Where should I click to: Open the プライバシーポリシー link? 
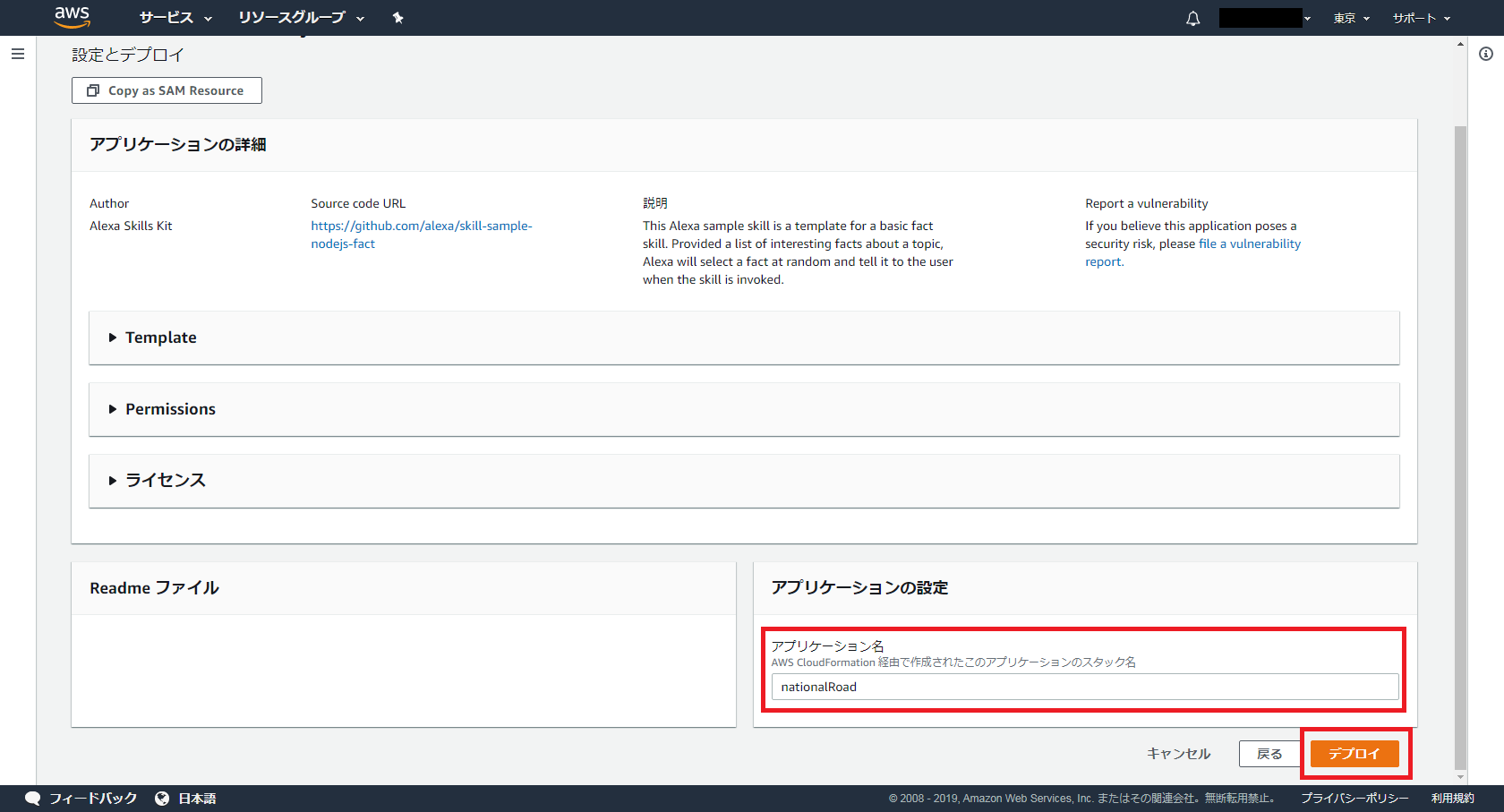1354,798
